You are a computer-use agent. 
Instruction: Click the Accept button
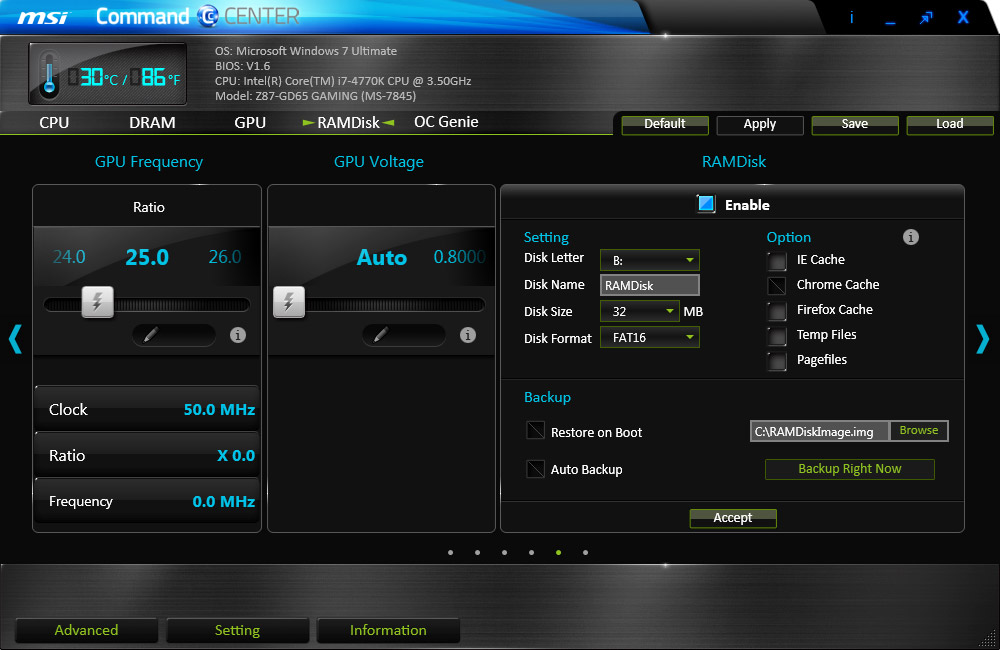[x=732, y=518]
